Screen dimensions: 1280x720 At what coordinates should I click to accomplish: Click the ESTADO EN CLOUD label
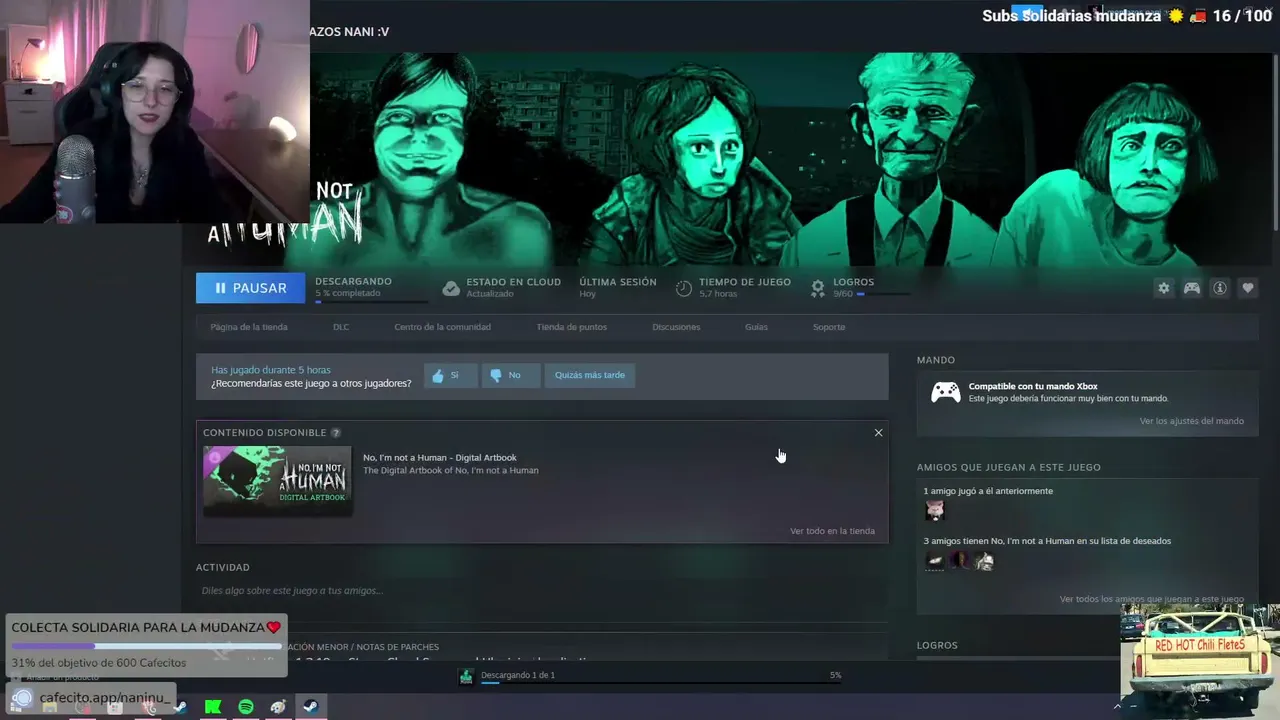tap(513, 282)
